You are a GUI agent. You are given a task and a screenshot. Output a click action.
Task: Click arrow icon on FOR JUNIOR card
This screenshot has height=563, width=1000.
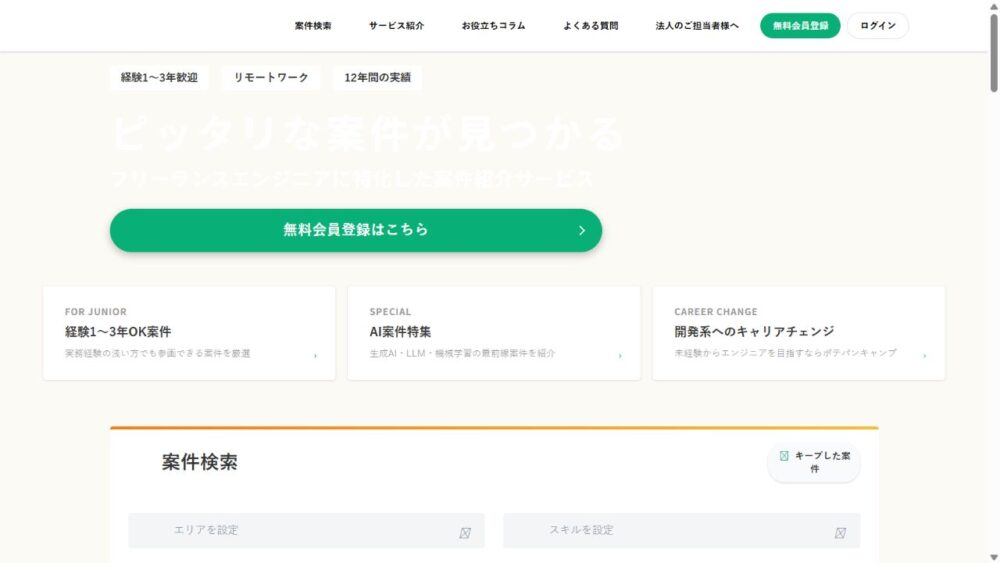pyautogui.click(x=315, y=356)
